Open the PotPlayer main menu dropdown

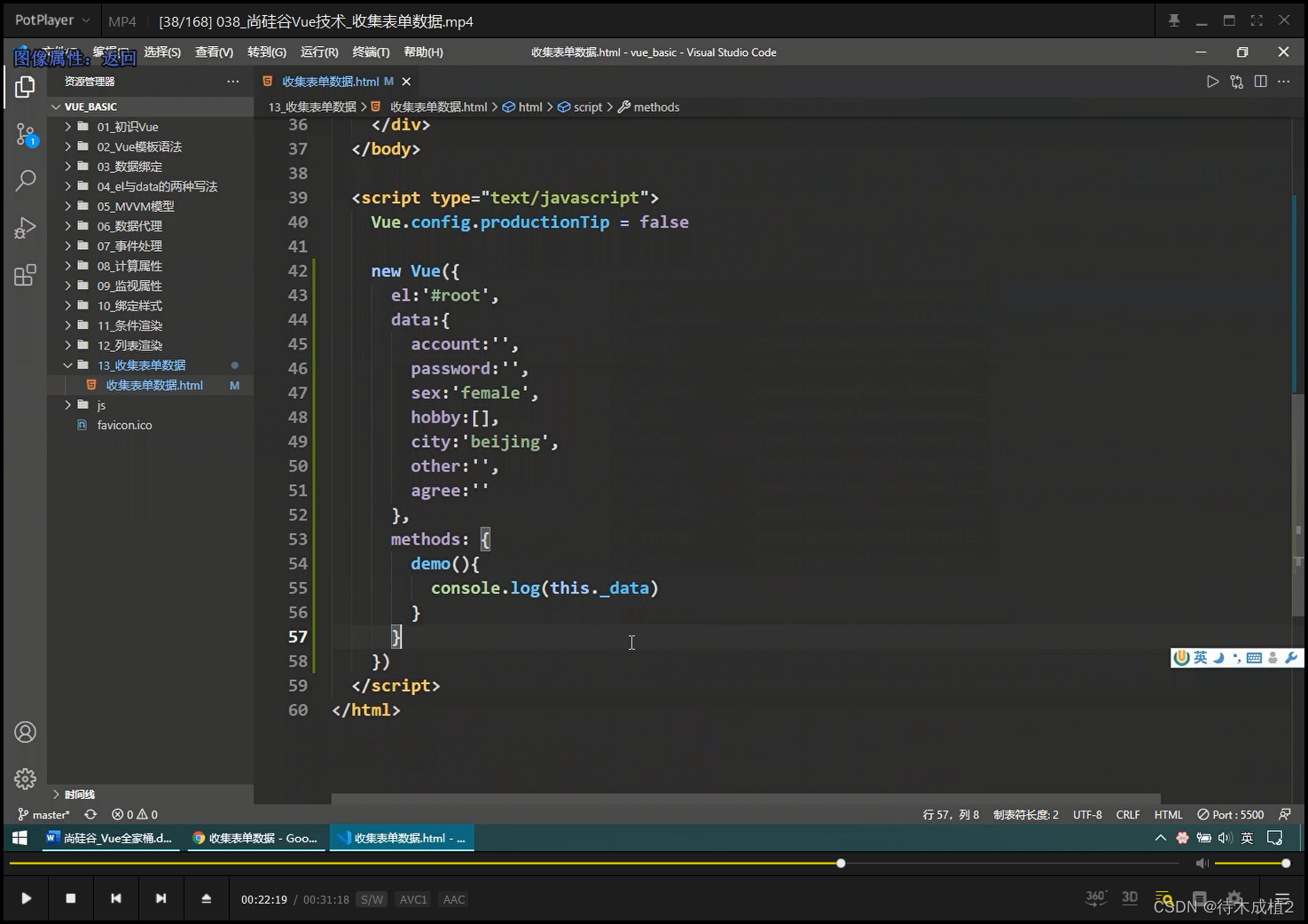[52, 20]
